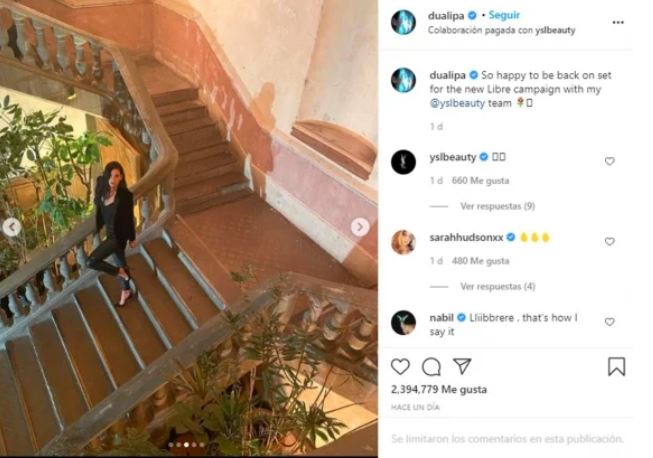
Task: Open comment bubble icon below post
Action: [x=431, y=366]
